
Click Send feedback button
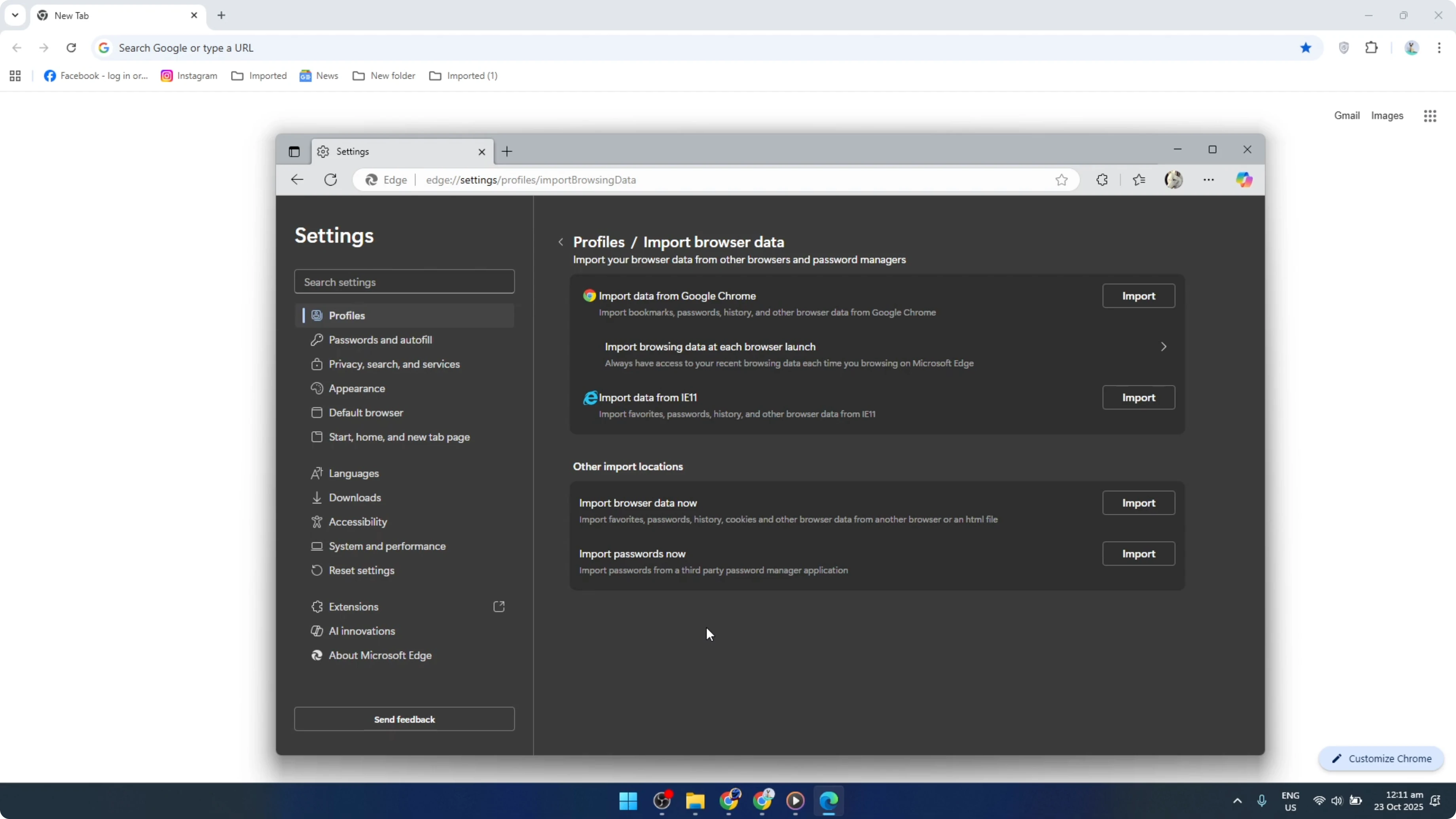404,719
